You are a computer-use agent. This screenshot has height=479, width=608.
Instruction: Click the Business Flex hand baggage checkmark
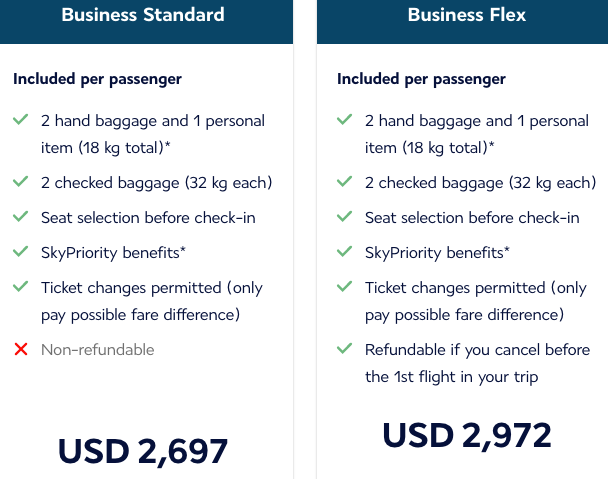point(344,119)
